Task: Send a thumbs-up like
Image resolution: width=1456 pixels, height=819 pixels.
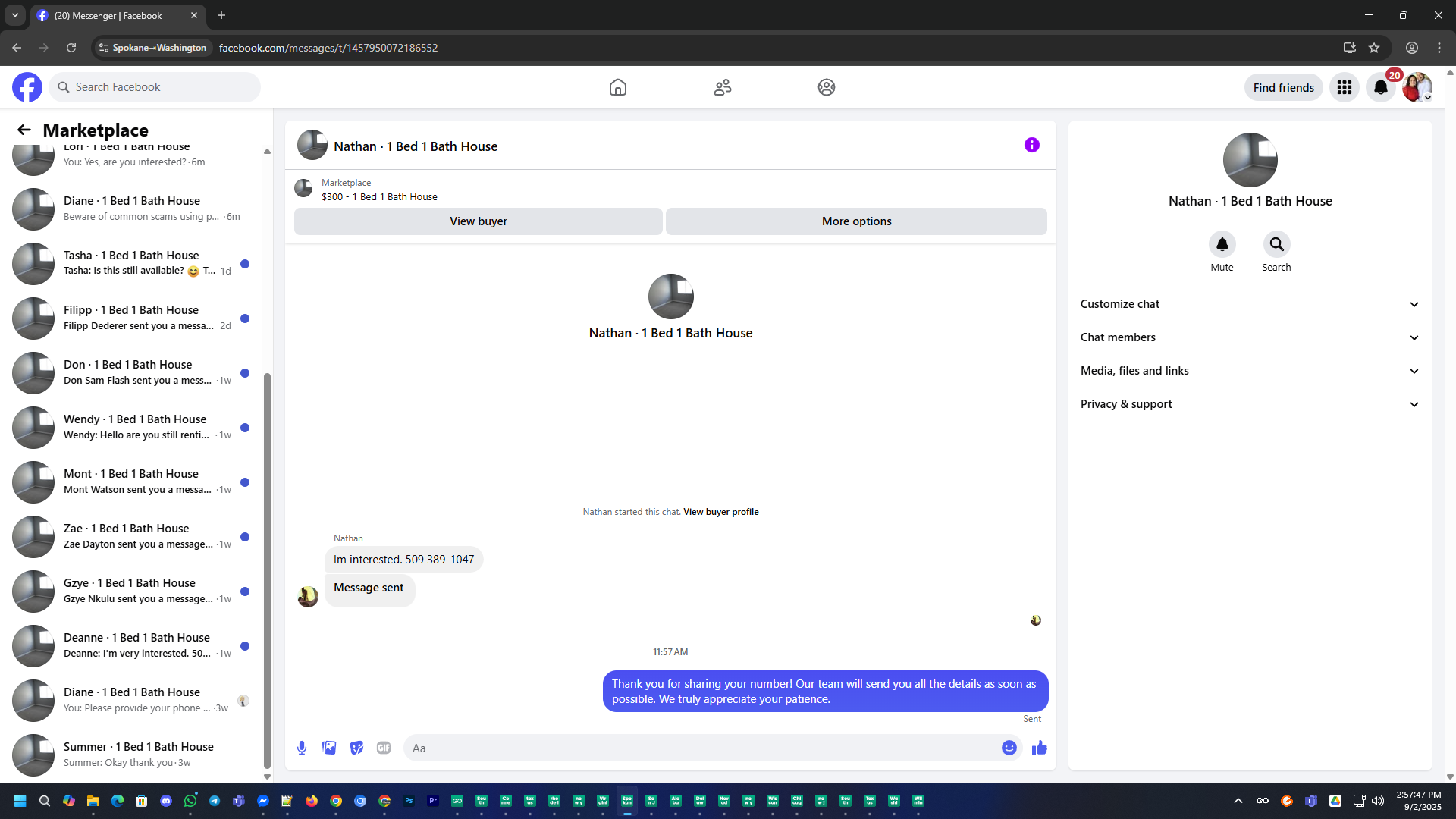Action: tap(1039, 748)
